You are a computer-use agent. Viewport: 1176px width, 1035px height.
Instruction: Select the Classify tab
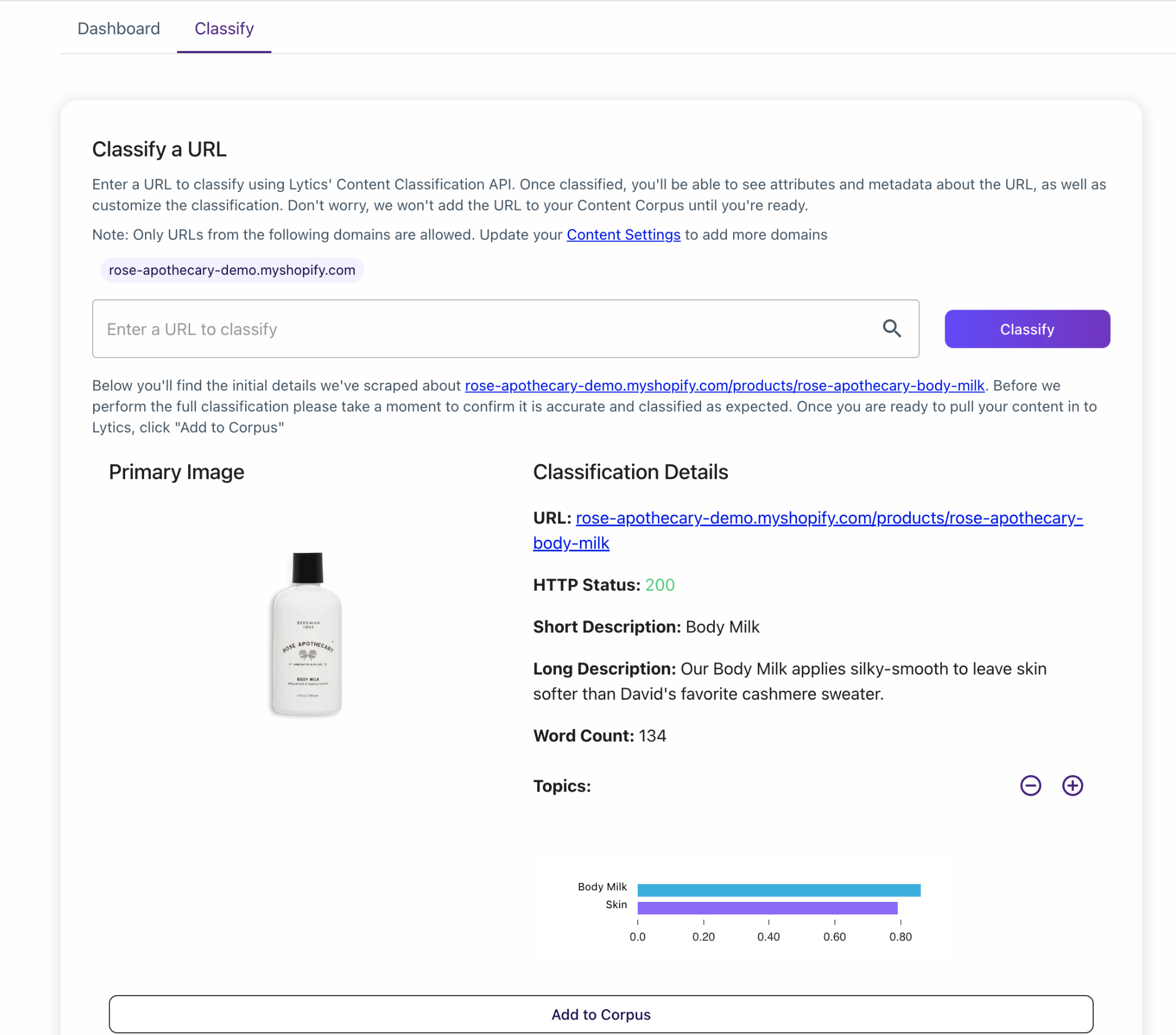224,28
